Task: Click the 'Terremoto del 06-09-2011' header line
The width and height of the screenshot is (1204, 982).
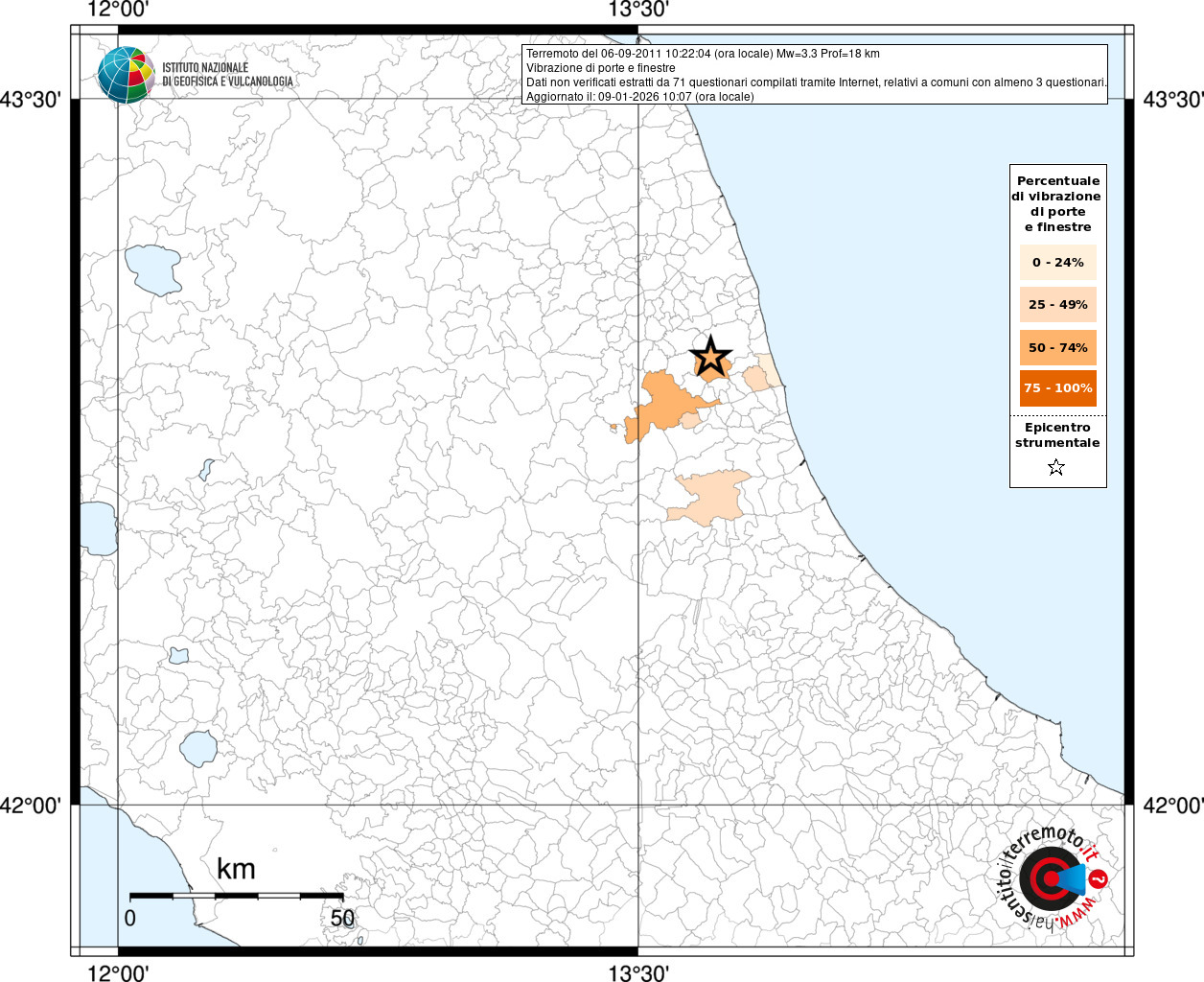Action: [702, 54]
